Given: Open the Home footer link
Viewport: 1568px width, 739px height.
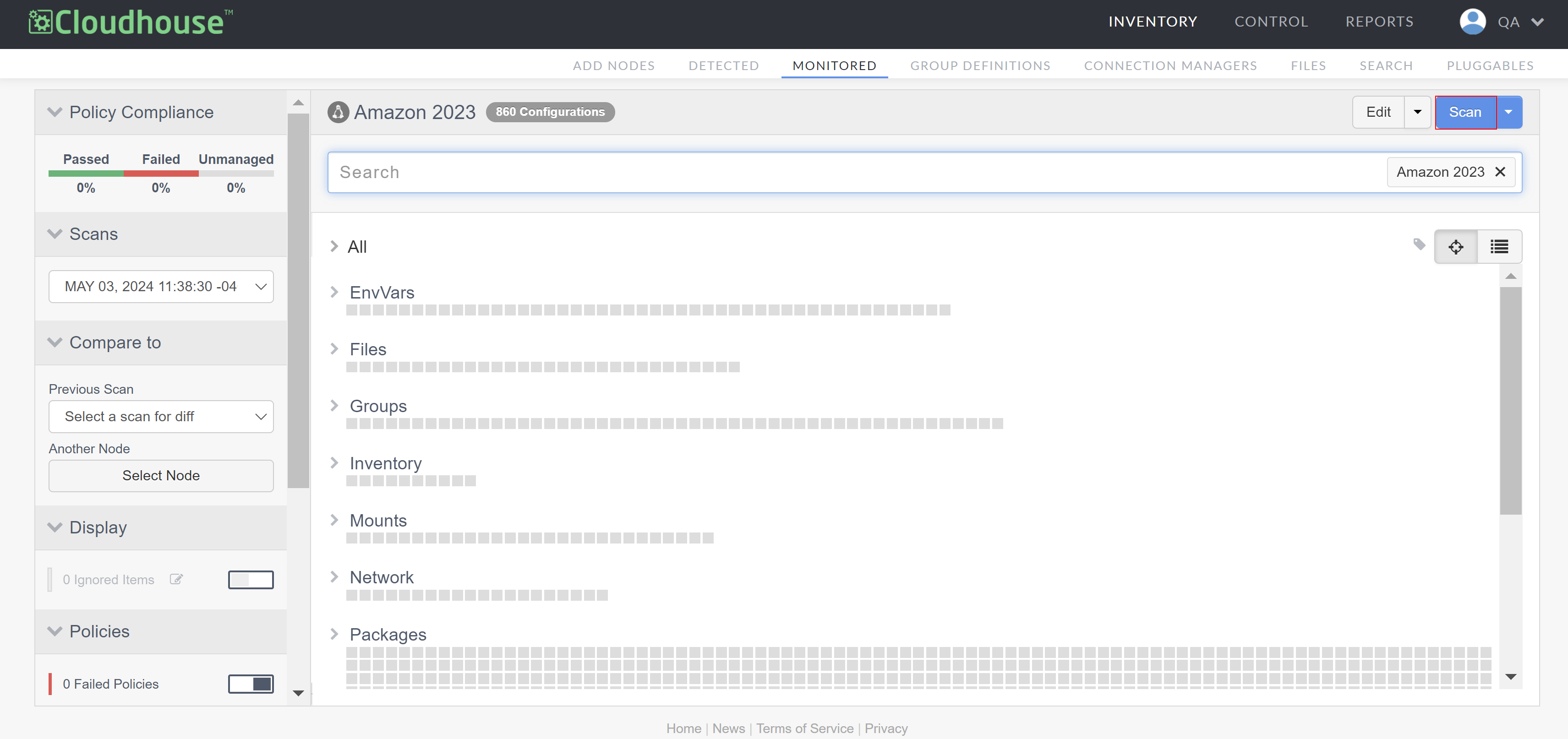Looking at the screenshot, I should coord(683,728).
